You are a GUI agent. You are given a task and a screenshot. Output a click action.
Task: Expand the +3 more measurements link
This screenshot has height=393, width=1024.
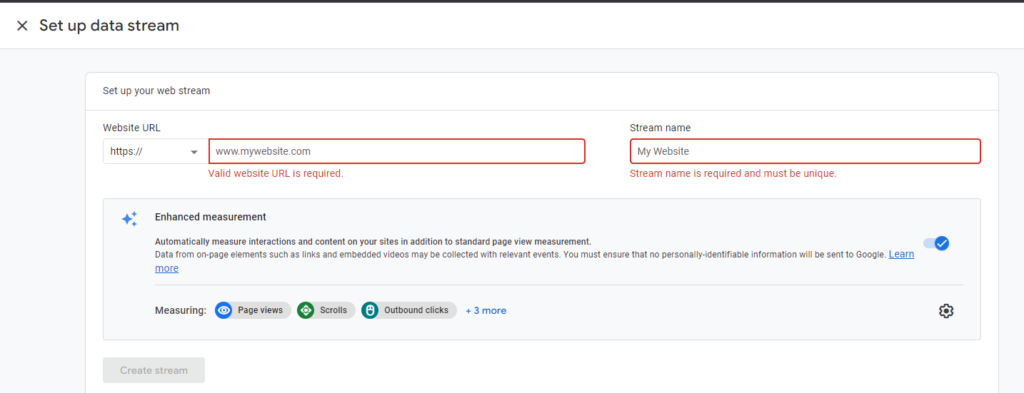pos(486,311)
